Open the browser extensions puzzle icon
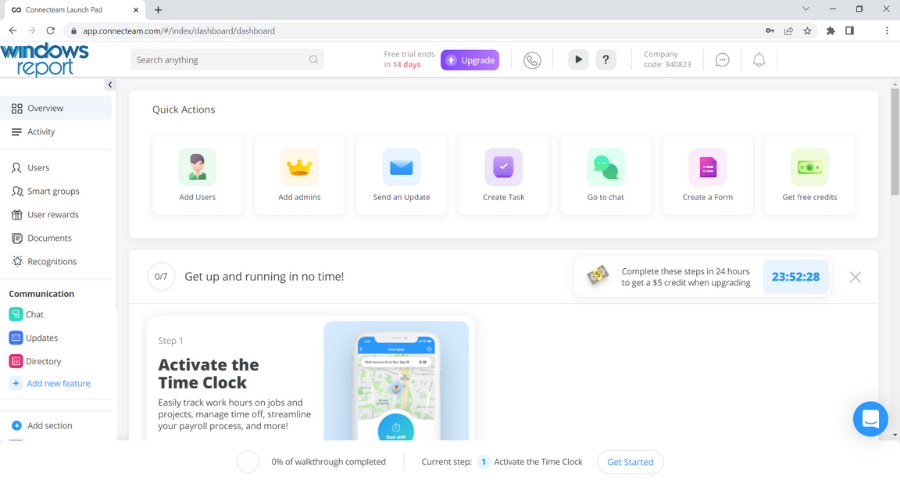Viewport: 900px width, 500px height. (x=830, y=30)
